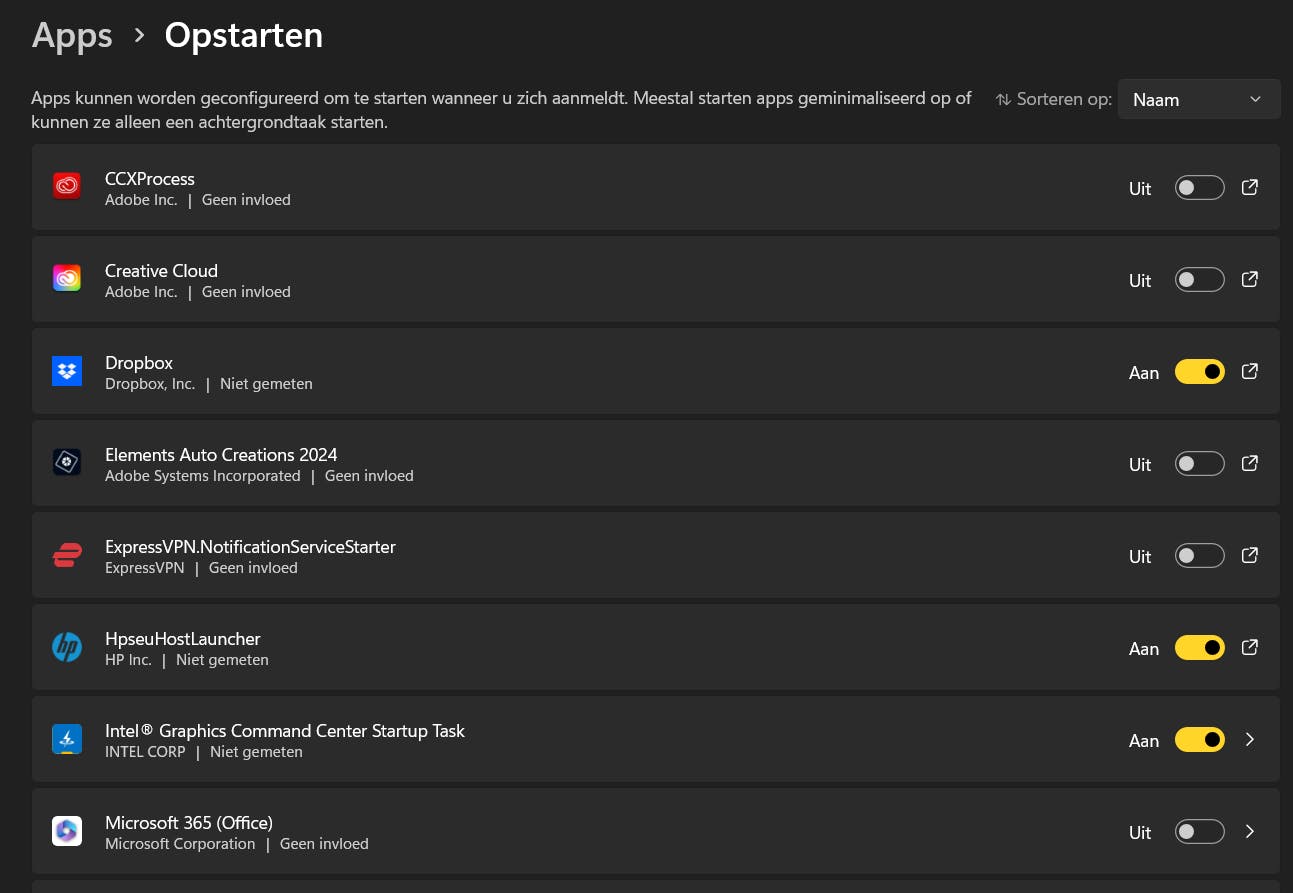Click the ExpressVPN app icon
Screen dimensions: 1293x893
(x=67, y=555)
